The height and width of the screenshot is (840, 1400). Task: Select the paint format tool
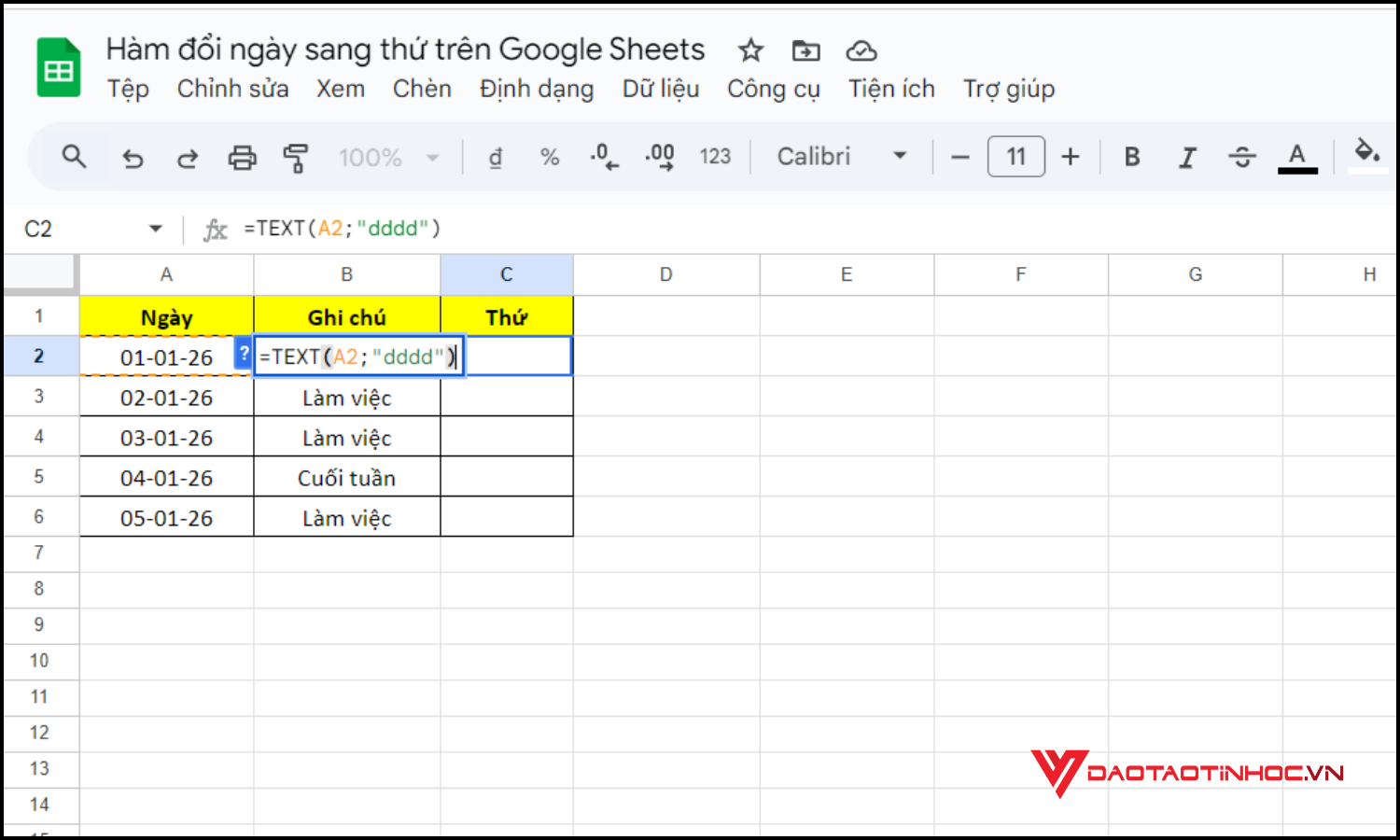coord(296,156)
